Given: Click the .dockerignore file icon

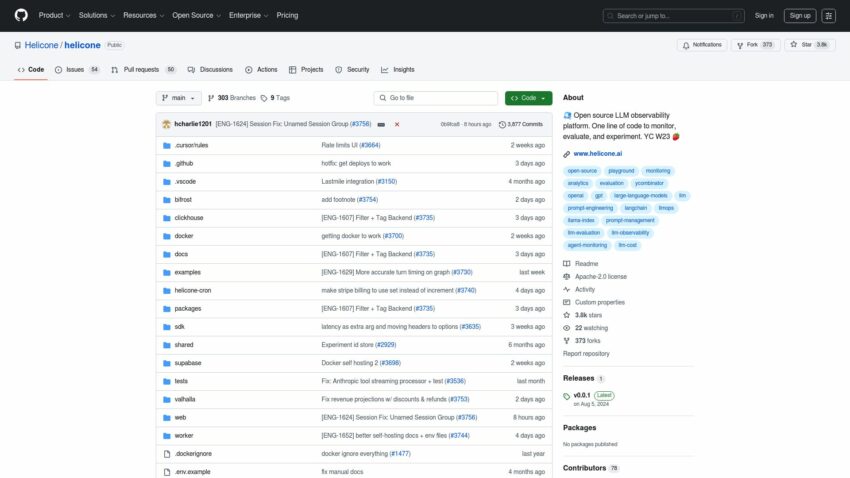Looking at the screenshot, I should (x=167, y=454).
